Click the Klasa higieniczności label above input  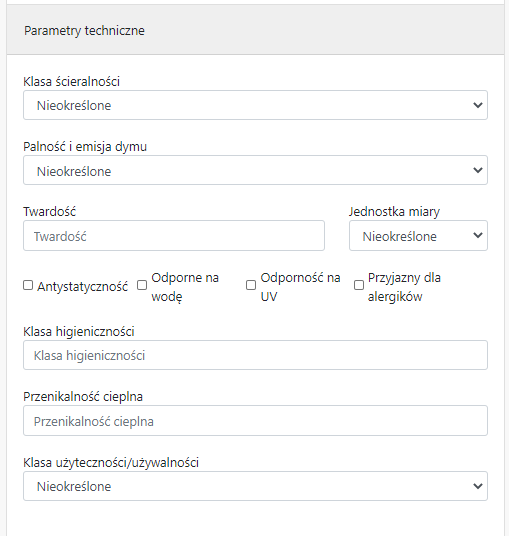(x=79, y=332)
